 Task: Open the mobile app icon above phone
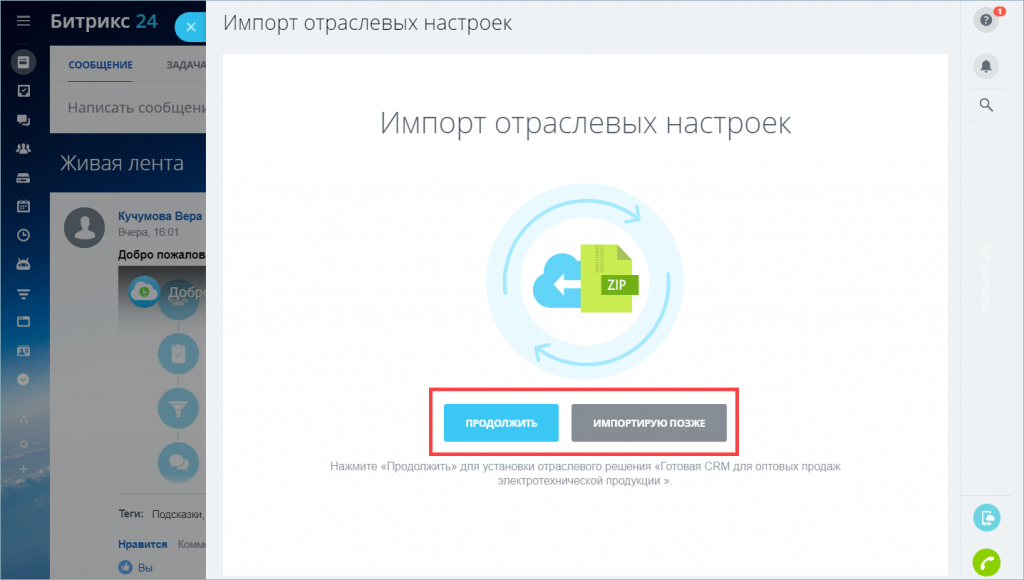[986, 518]
